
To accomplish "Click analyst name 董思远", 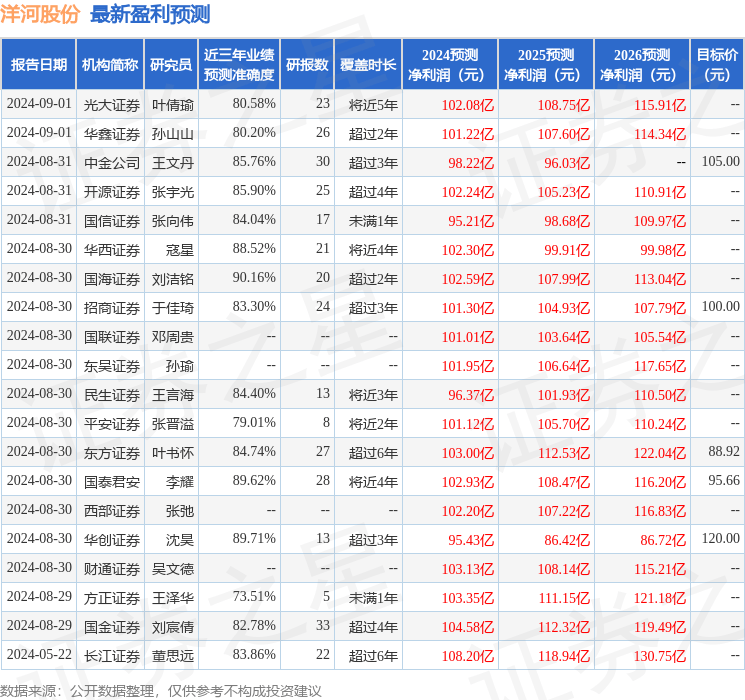I will click(x=172, y=656).
